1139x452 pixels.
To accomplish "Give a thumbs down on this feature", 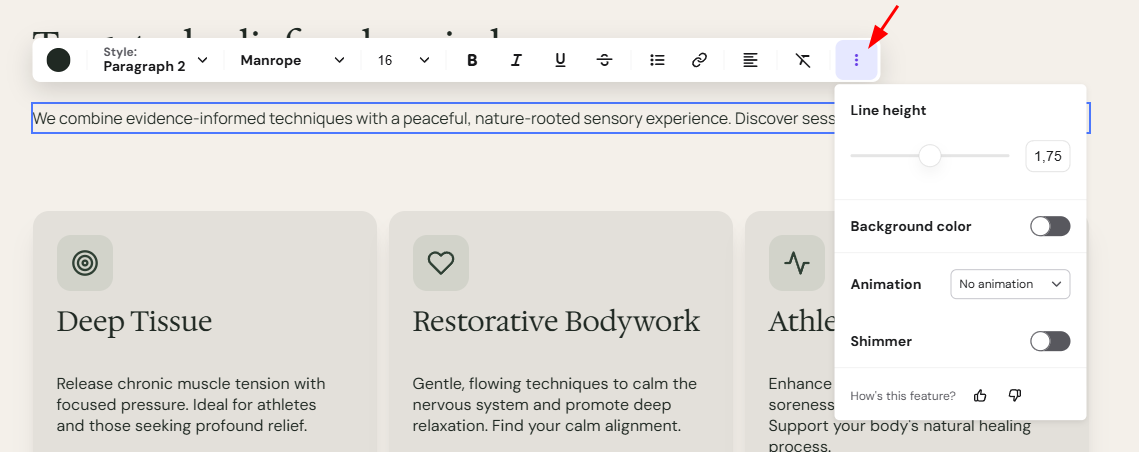I will tap(1016, 395).
